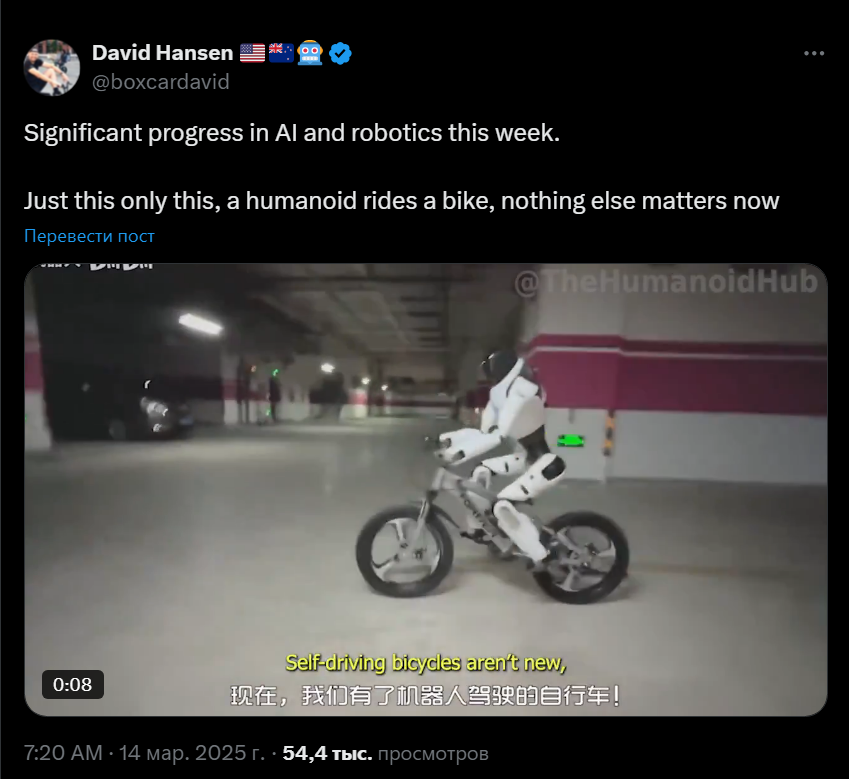Click the @TheHumanoidHub watermark in video
This screenshot has width=849, height=779.
(x=665, y=282)
